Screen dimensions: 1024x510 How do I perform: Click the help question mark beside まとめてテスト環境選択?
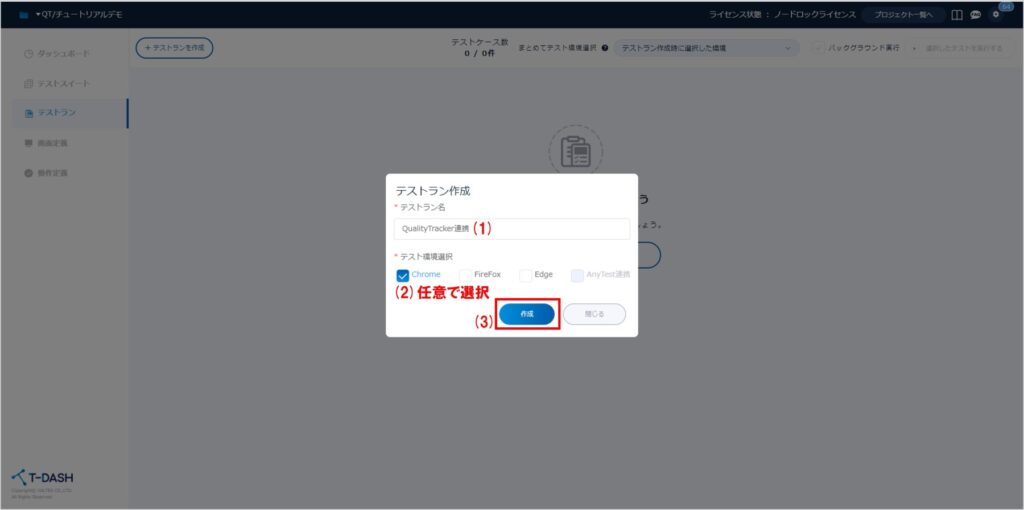pos(605,48)
